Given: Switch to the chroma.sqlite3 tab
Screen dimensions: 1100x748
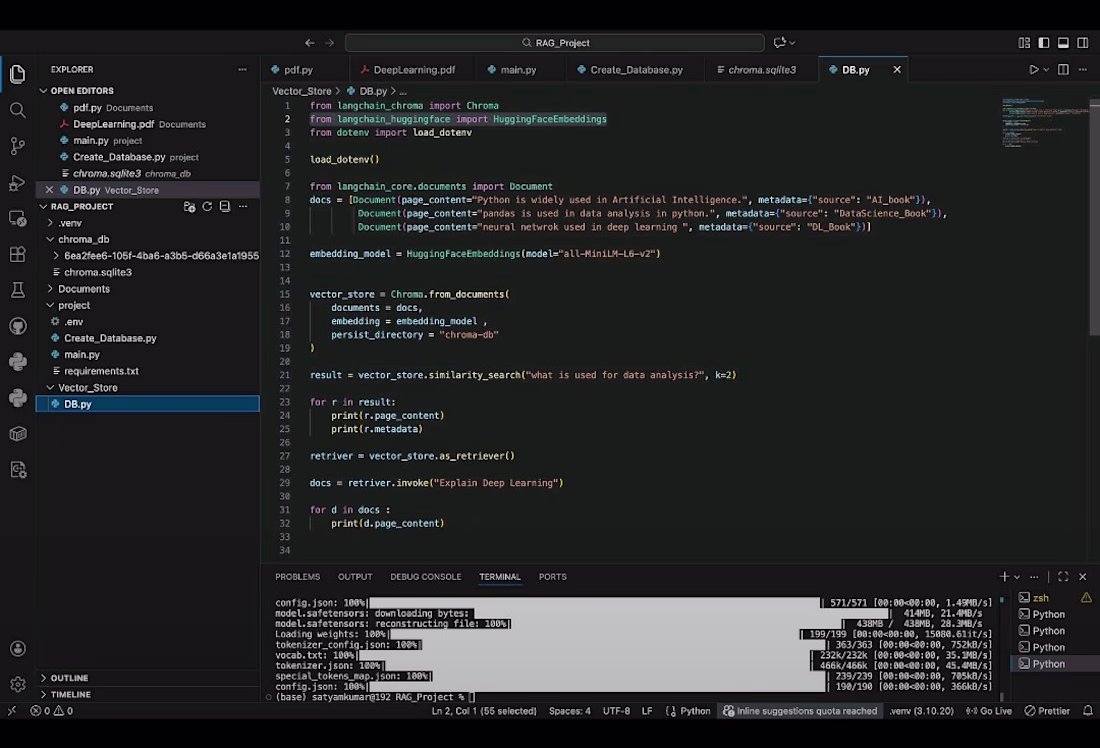Looking at the screenshot, I should point(762,69).
